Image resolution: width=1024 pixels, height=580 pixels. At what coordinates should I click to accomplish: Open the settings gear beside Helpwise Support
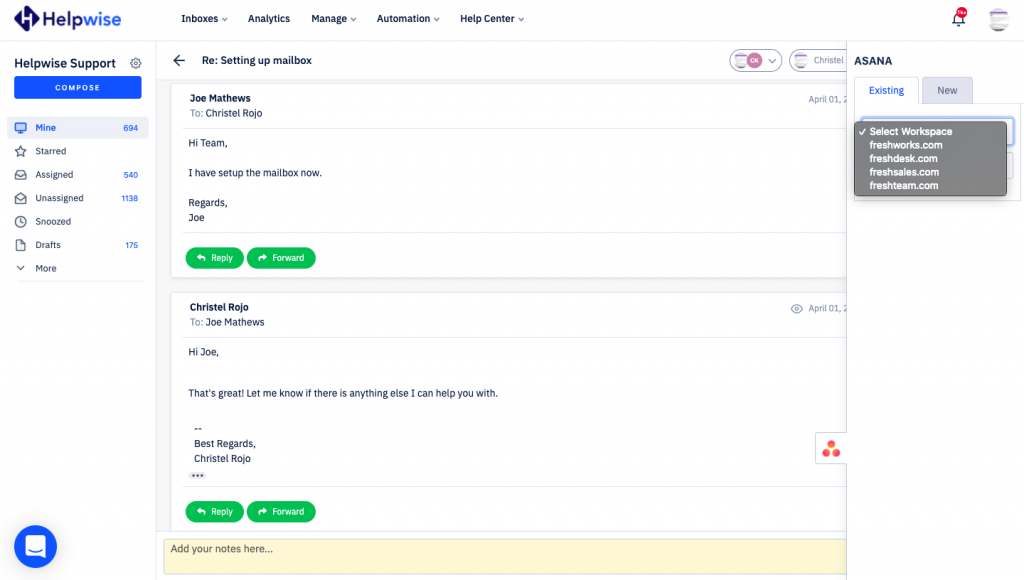136,63
